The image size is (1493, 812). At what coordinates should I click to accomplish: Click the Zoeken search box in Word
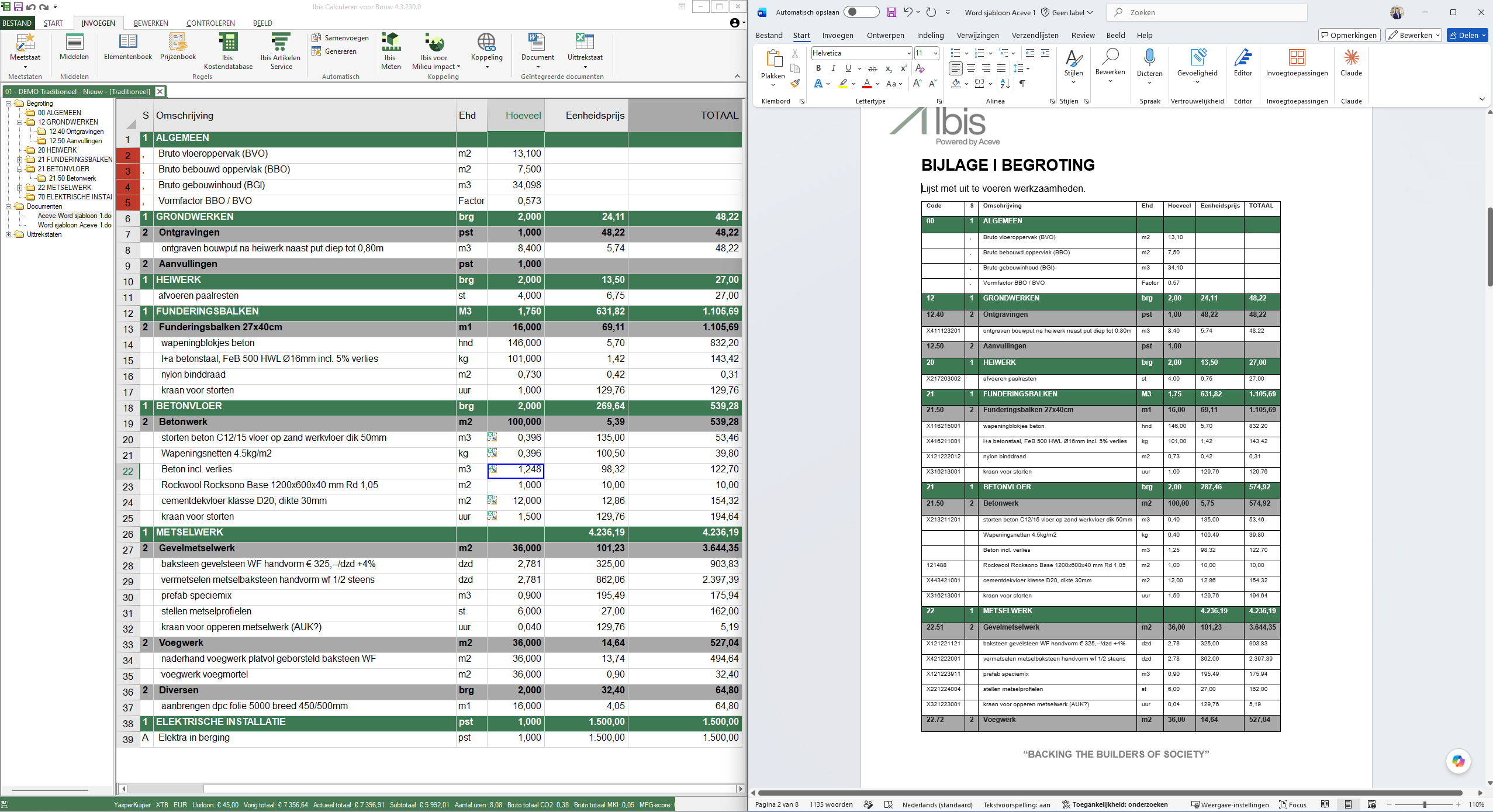[1207, 12]
